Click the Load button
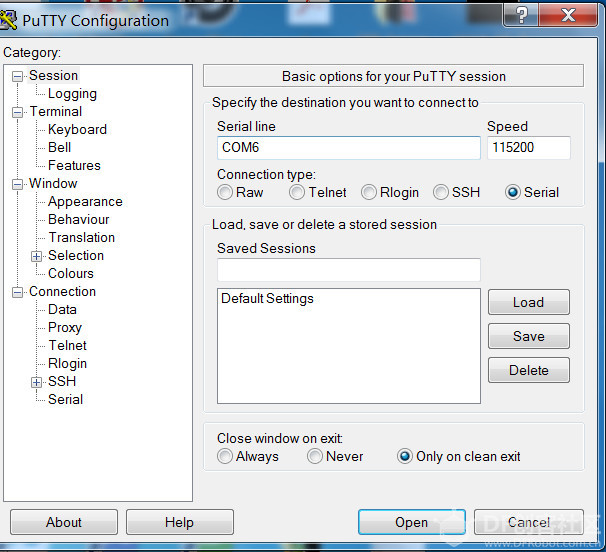The image size is (606, 552). pos(529,302)
